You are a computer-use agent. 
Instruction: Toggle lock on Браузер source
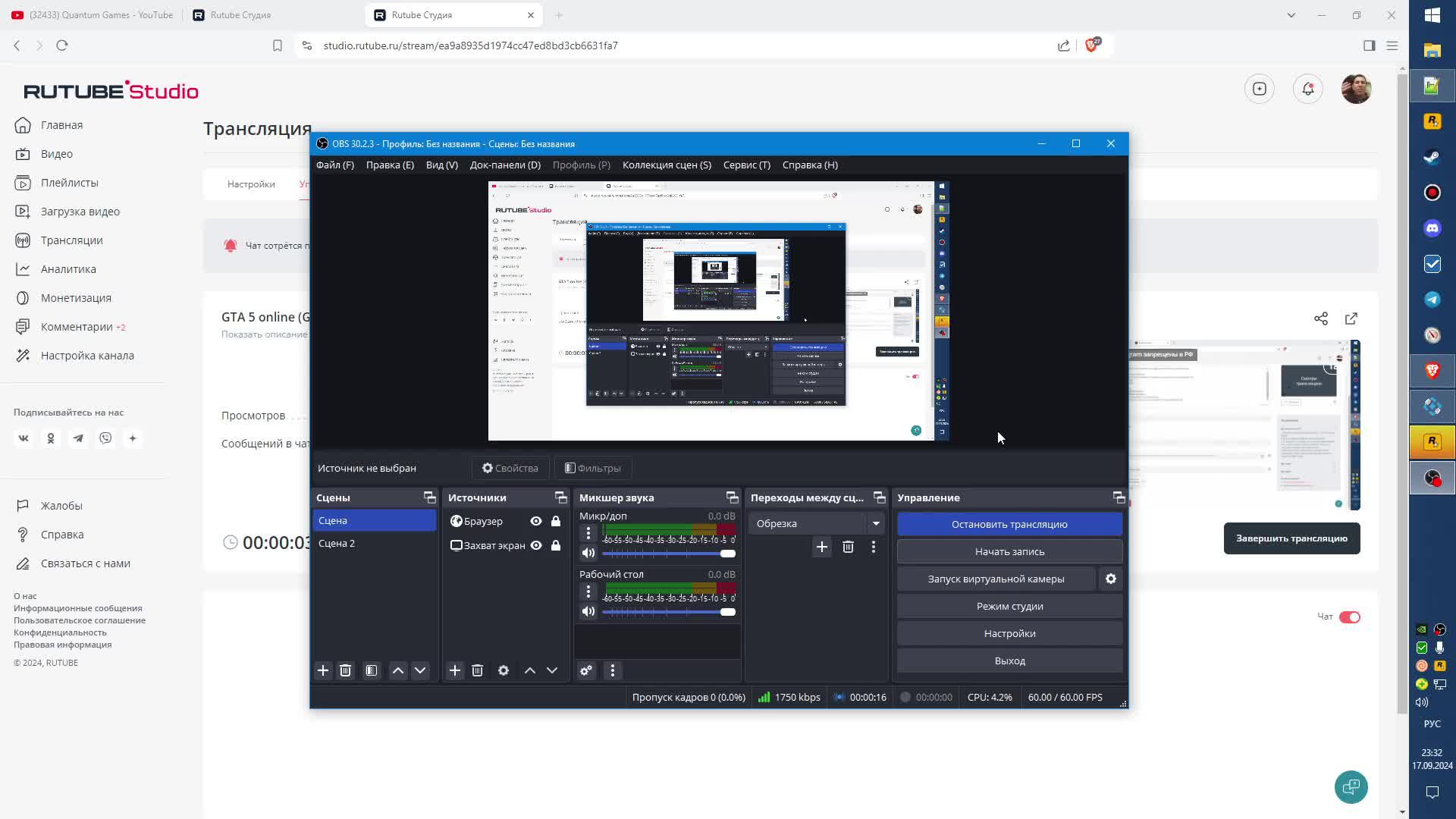click(555, 521)
